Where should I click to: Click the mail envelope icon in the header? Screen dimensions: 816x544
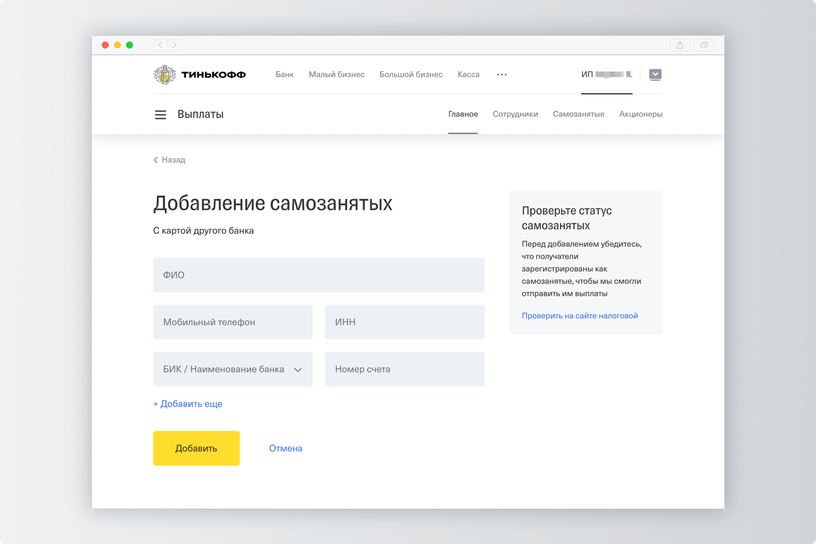tap(655, 74)
